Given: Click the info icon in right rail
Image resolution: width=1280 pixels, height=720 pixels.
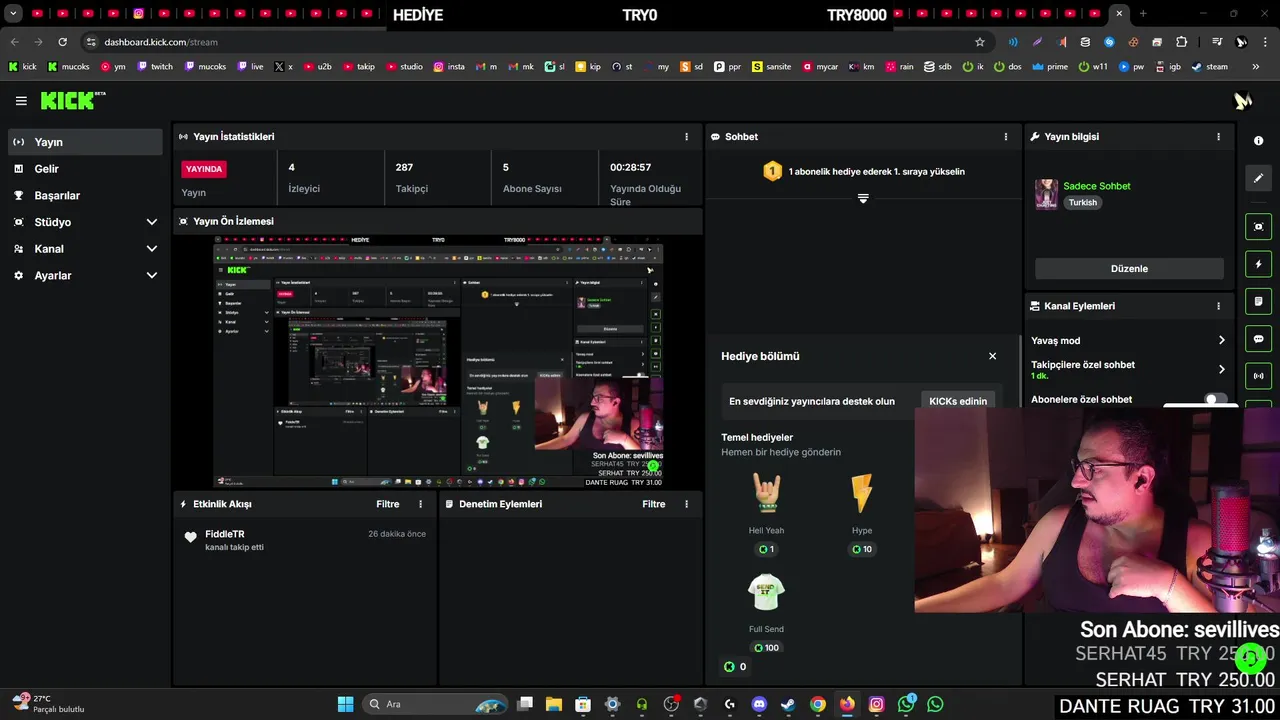Looking at the screenshot, I should [x=1258, y=141].
